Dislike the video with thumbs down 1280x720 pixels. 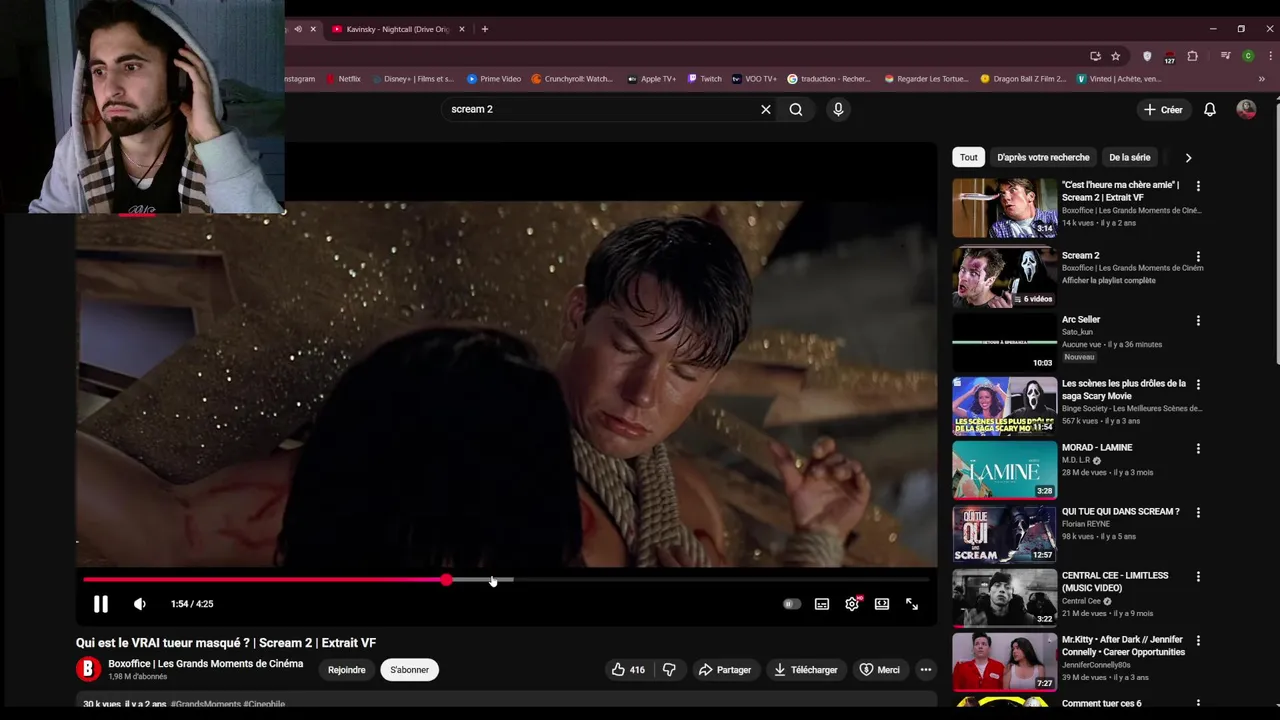click(669, 670)
